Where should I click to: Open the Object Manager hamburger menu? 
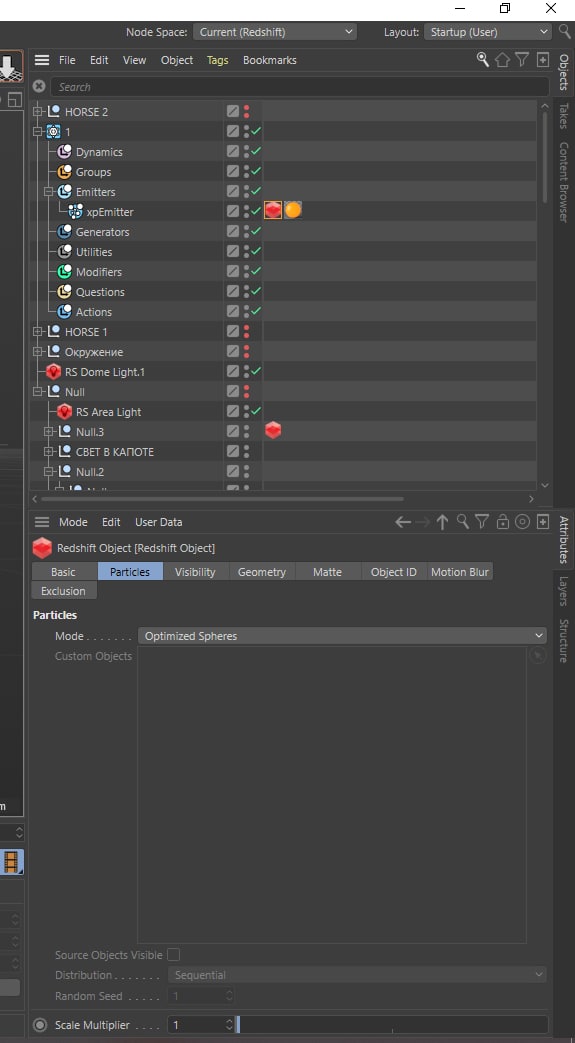[42, 60]
